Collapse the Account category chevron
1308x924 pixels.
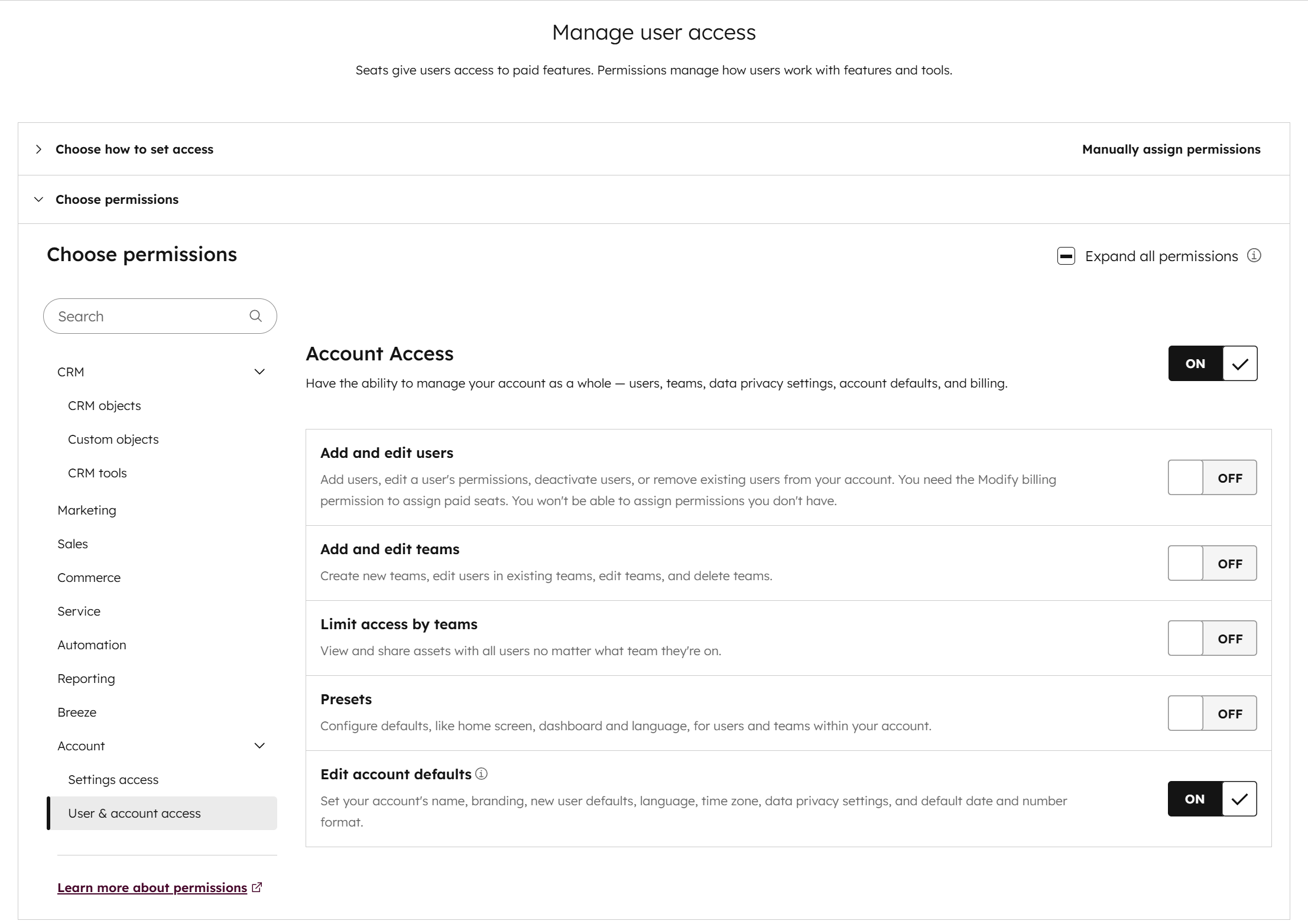coord(259,746)
